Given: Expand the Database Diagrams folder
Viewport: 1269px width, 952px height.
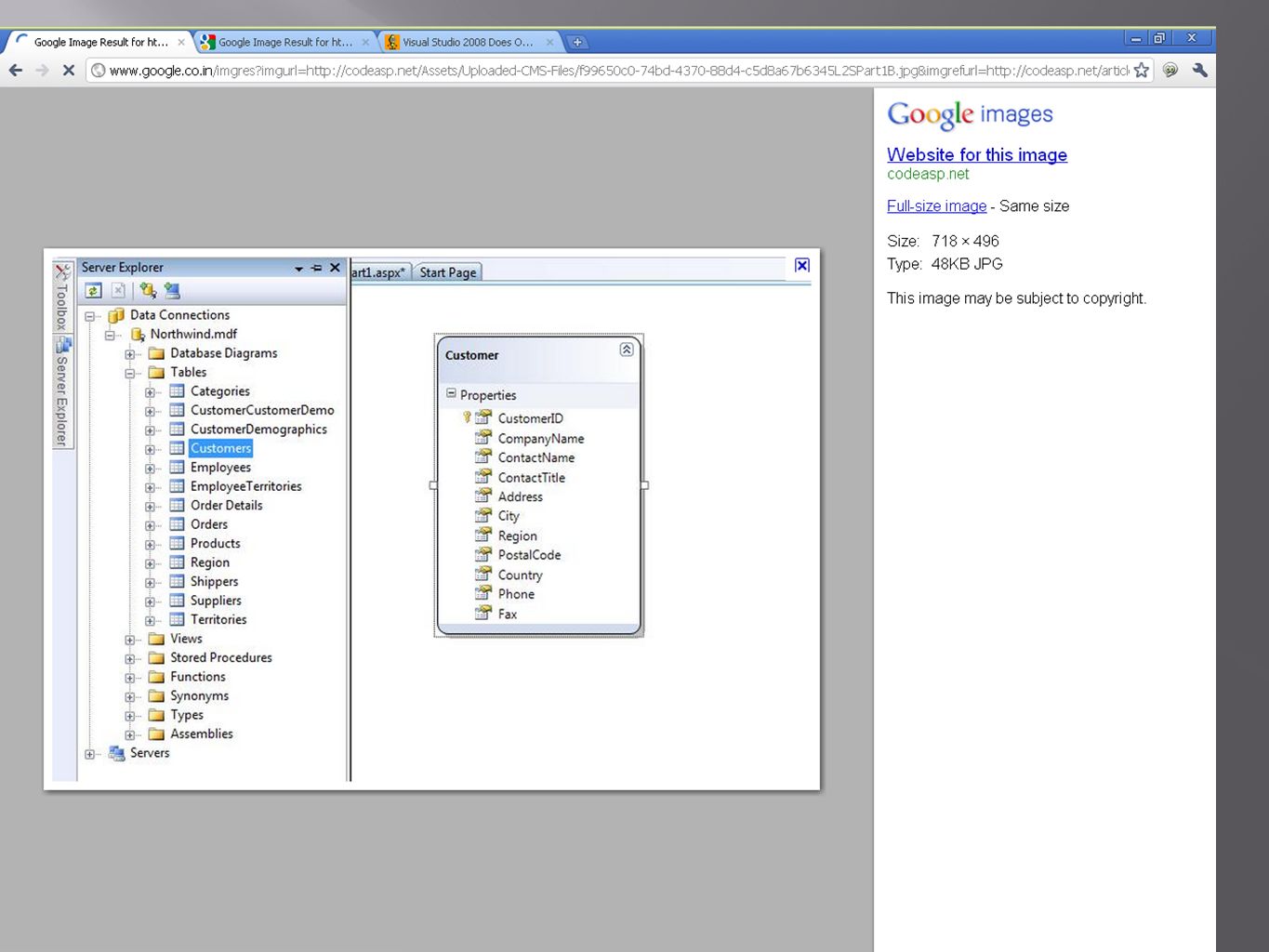Looking at the screenshot, I should (x=131, y=354).
